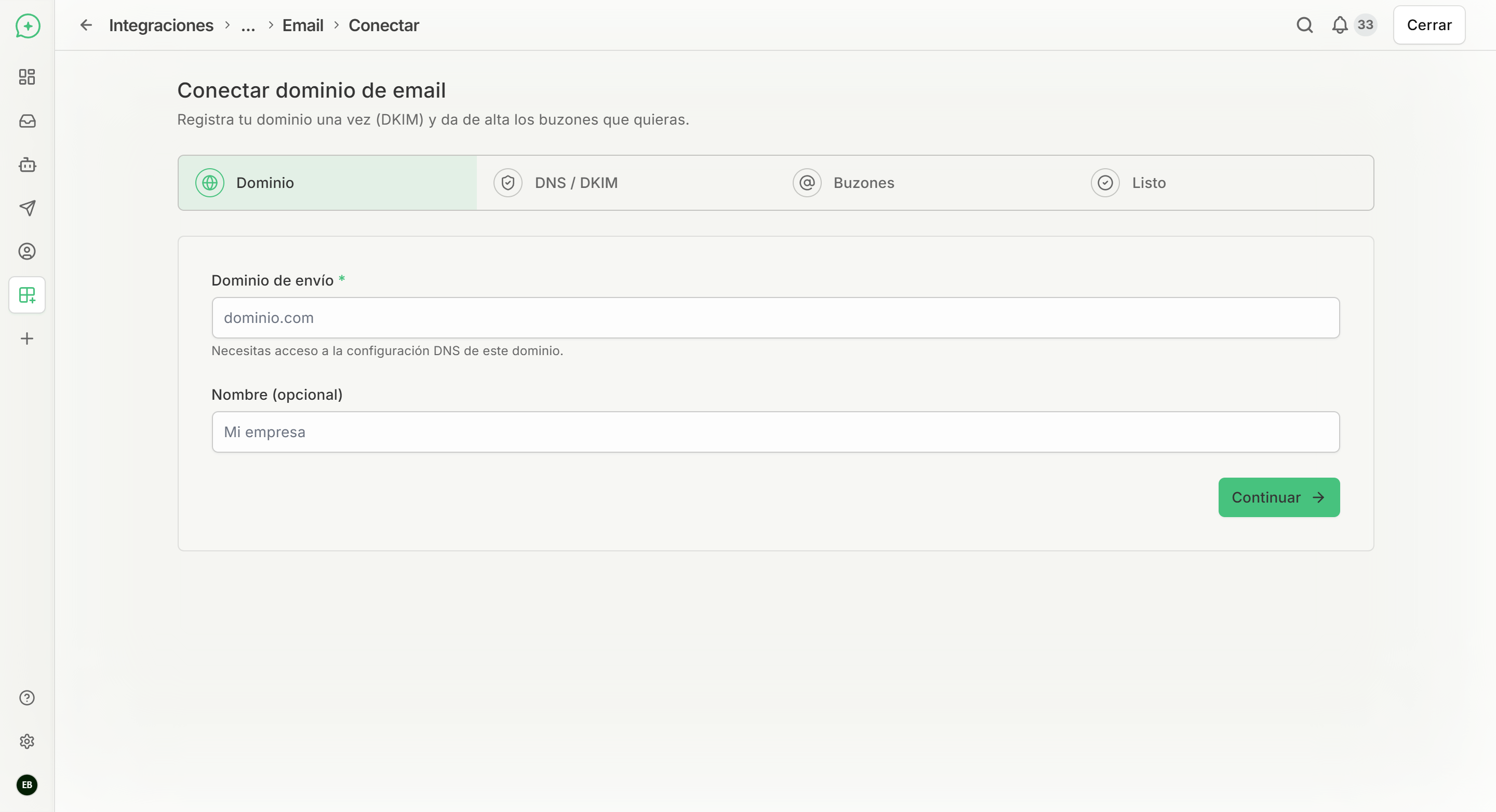Select the DNS / DKIM step
Screen dimensions: 1496x812
(x=625, y=183)
